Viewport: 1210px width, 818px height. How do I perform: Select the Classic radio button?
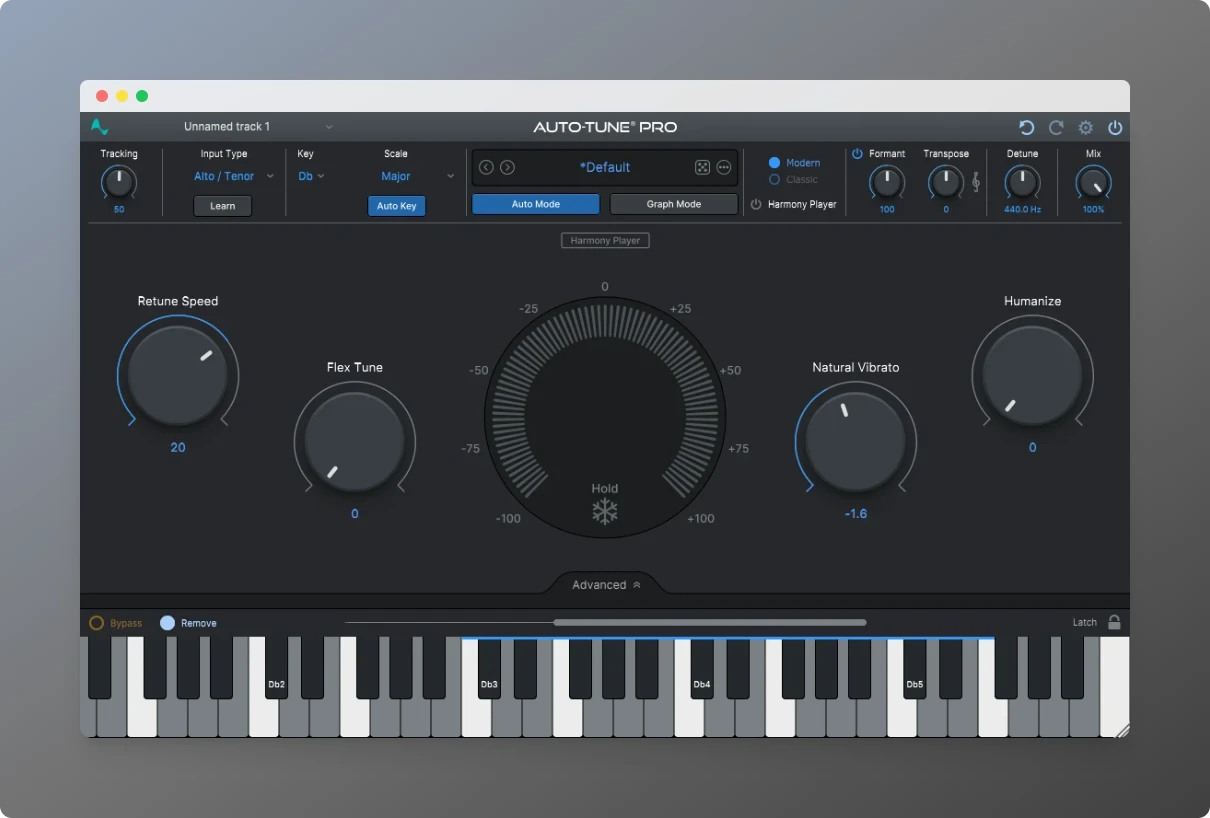774,180
